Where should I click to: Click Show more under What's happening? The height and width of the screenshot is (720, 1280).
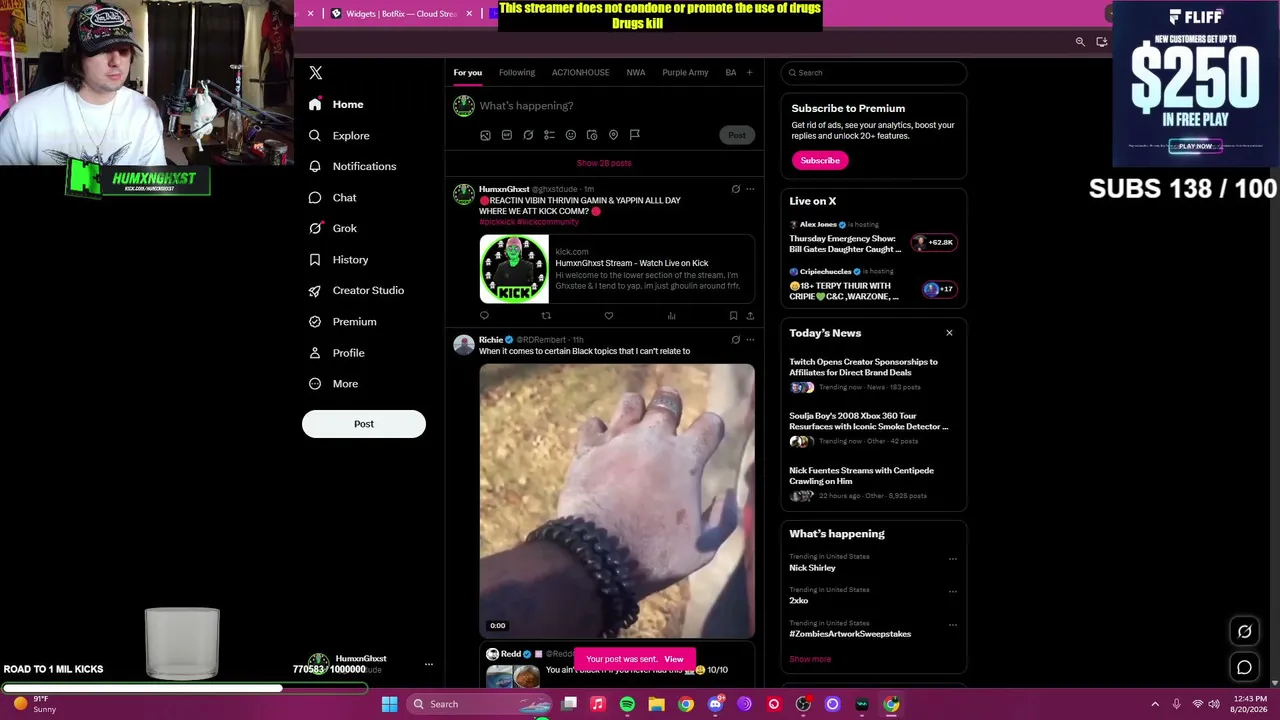[810, 660]
